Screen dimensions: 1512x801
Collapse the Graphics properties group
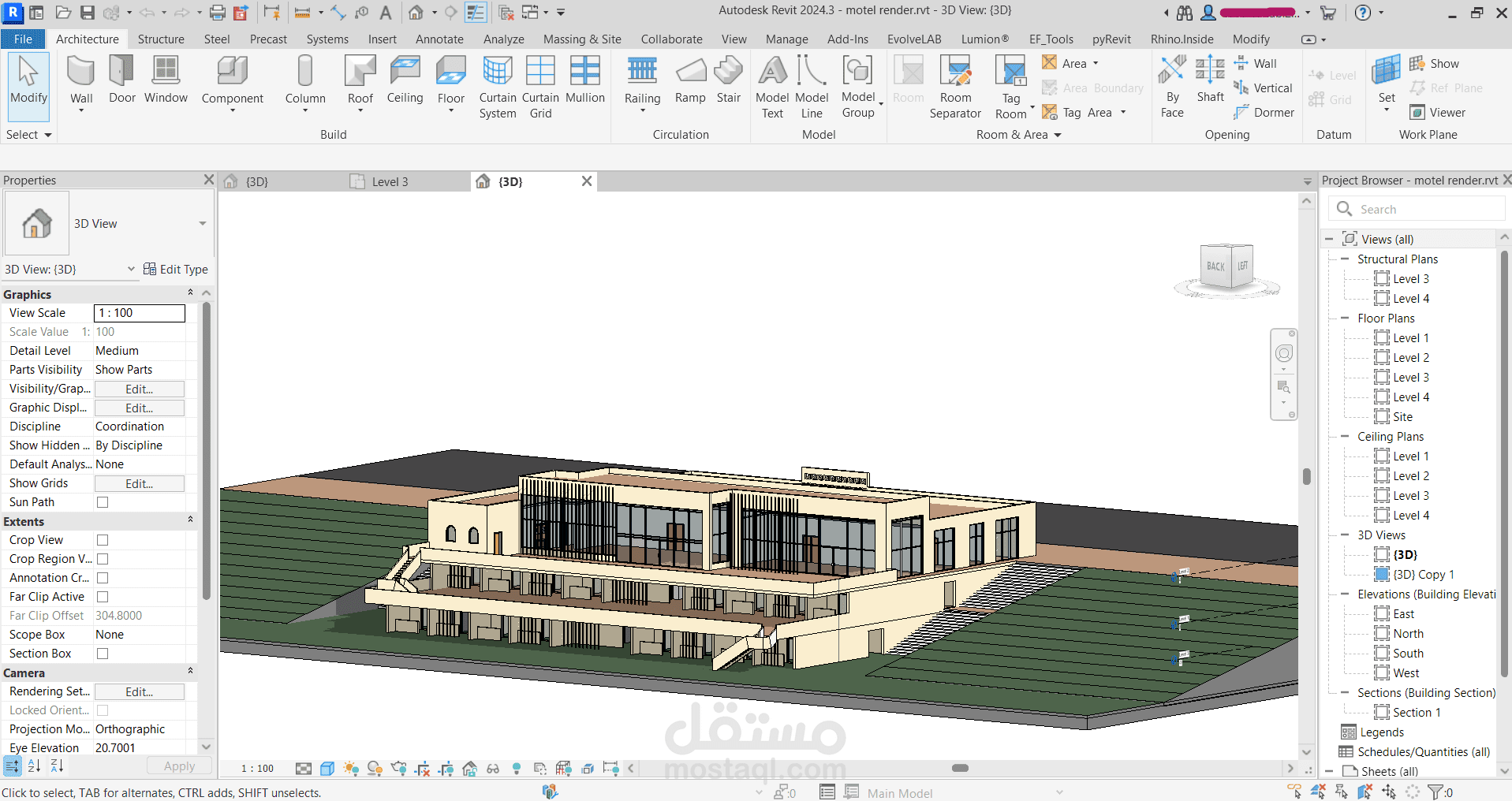190,293
